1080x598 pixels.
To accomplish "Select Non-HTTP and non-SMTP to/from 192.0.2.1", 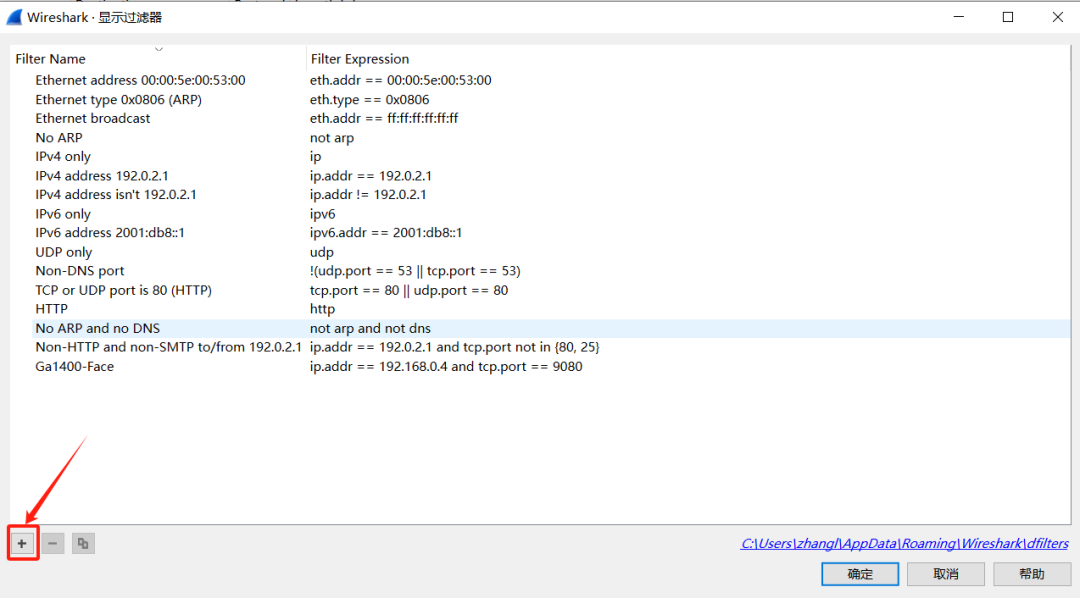I will pos(169,347).
